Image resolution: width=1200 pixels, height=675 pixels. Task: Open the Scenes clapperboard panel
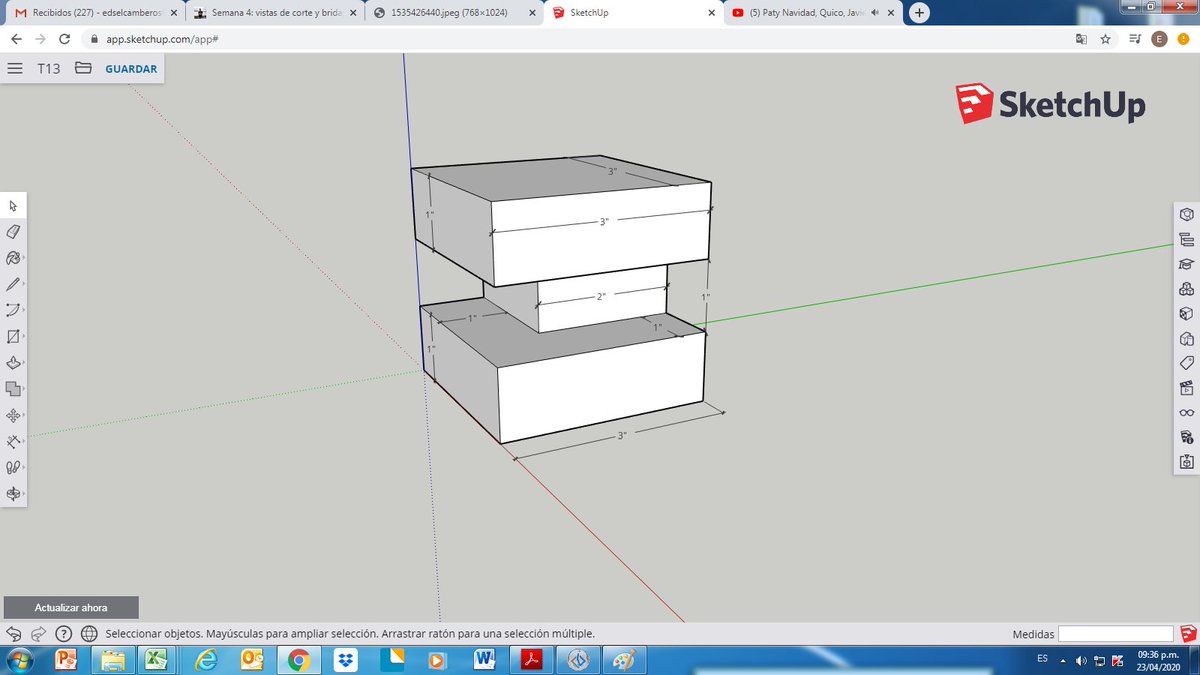tap(1186, 387)
